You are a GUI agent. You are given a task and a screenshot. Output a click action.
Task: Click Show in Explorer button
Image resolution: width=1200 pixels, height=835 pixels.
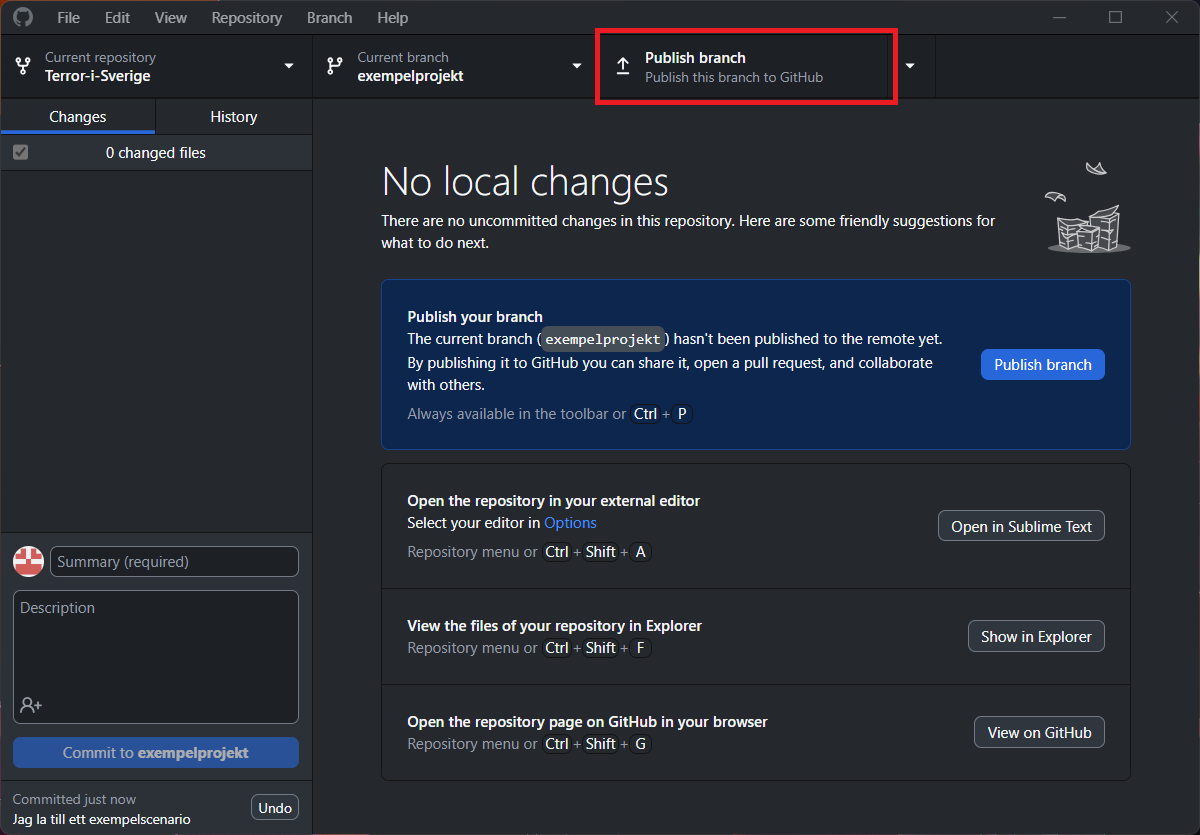(x=1036, y=636)
